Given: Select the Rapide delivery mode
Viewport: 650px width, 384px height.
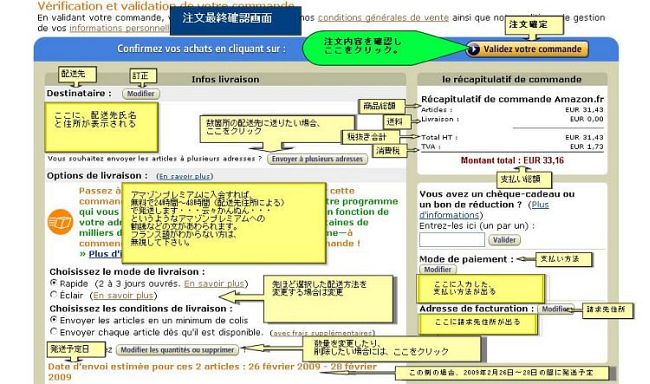Looking at the screenshot, I should pyautogui.click(x=53, y=283).
